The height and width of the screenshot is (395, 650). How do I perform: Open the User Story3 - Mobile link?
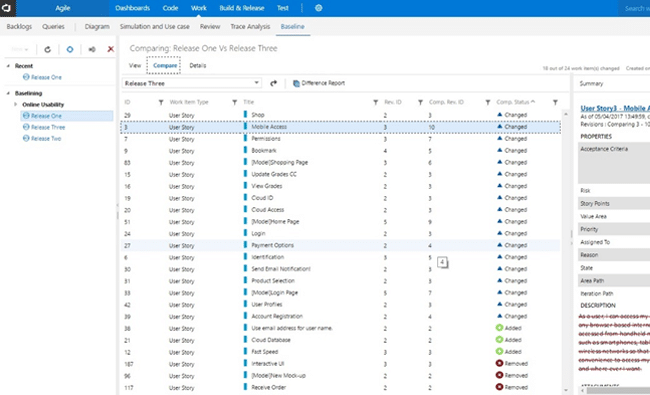tap(615, 108)
